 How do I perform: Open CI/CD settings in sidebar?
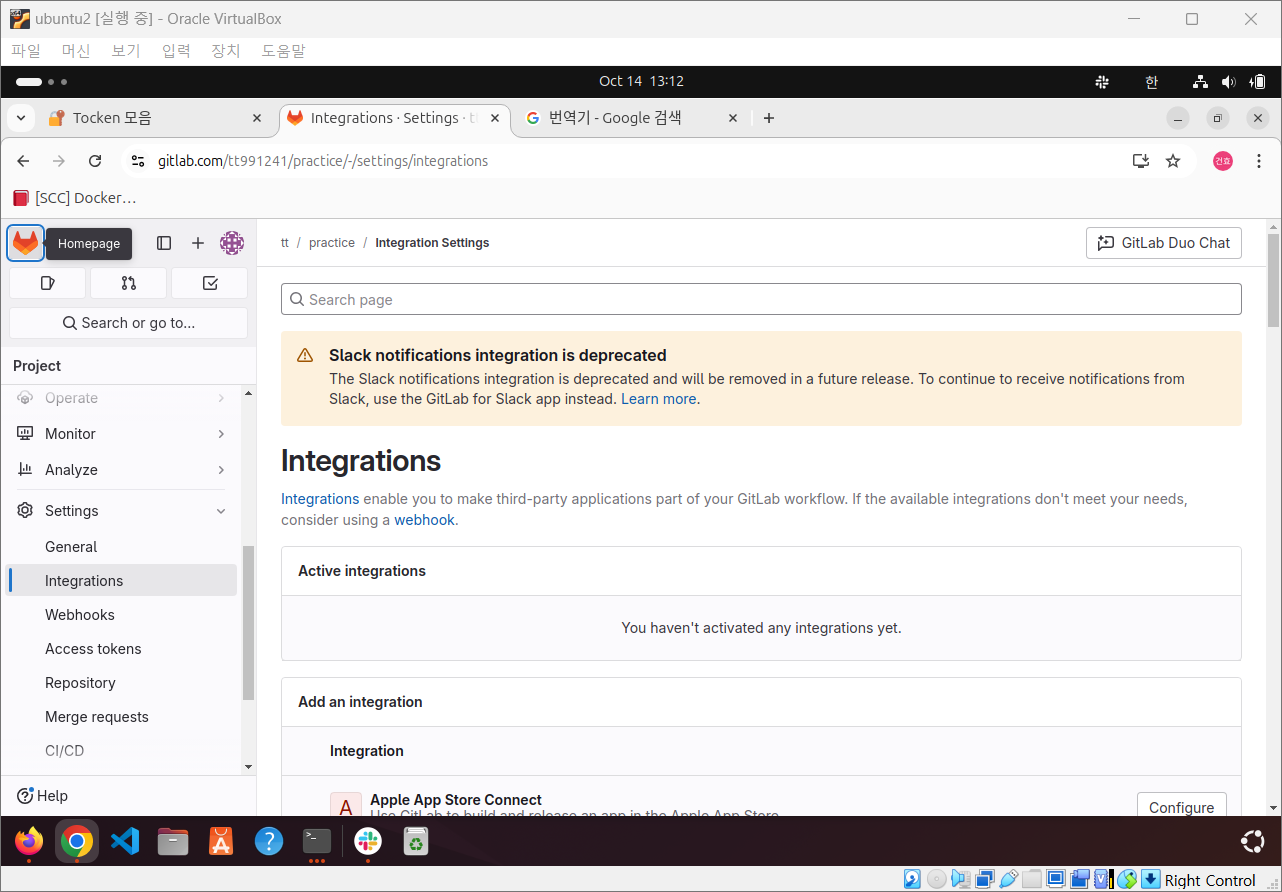point(123,751)
